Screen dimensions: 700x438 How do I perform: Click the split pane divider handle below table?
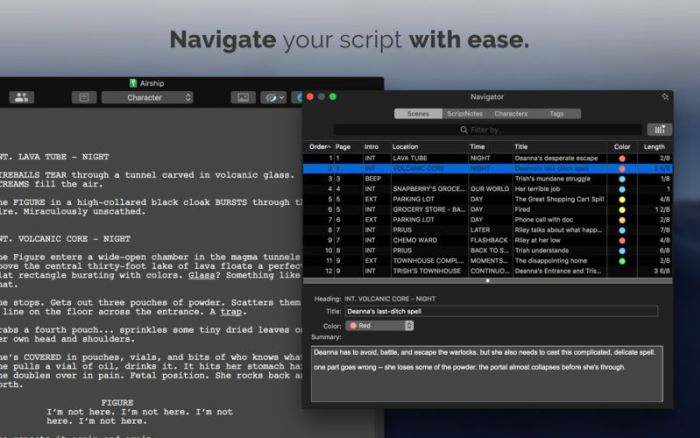click(488, 281)
